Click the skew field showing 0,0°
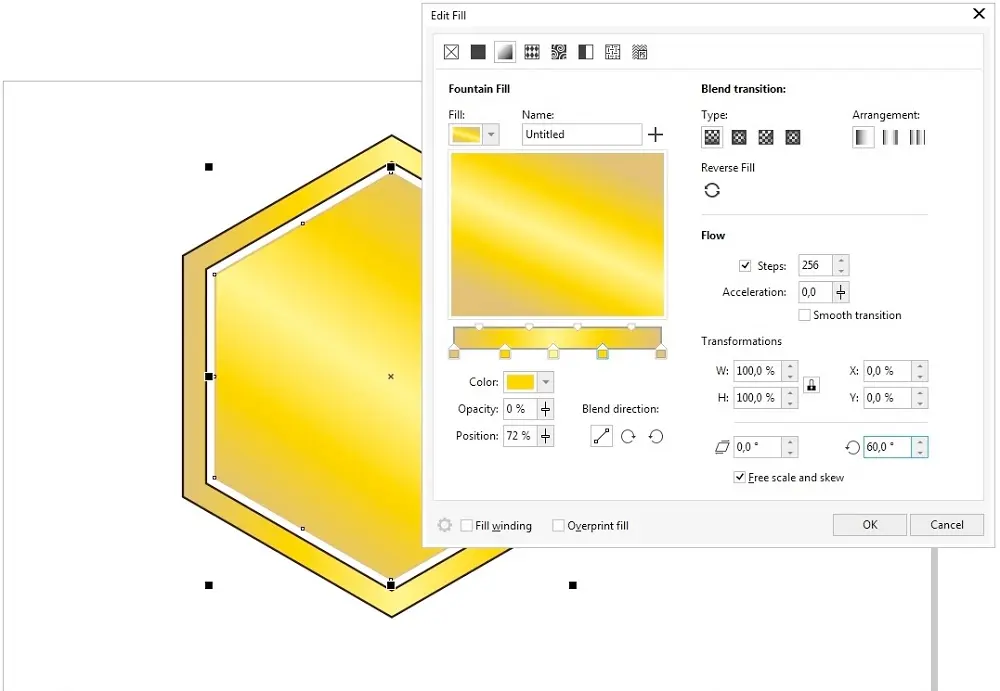Viewport: 1000px width, 691px height. [758, 447]
